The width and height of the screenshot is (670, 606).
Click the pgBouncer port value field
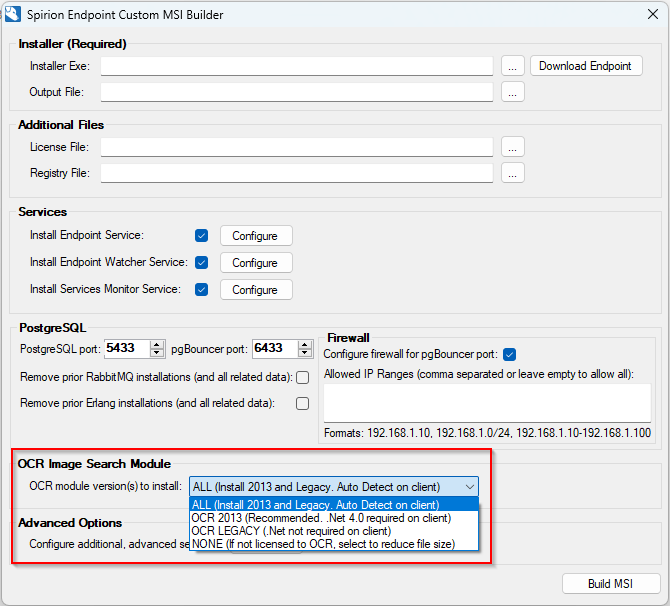(x=275, y=348)
